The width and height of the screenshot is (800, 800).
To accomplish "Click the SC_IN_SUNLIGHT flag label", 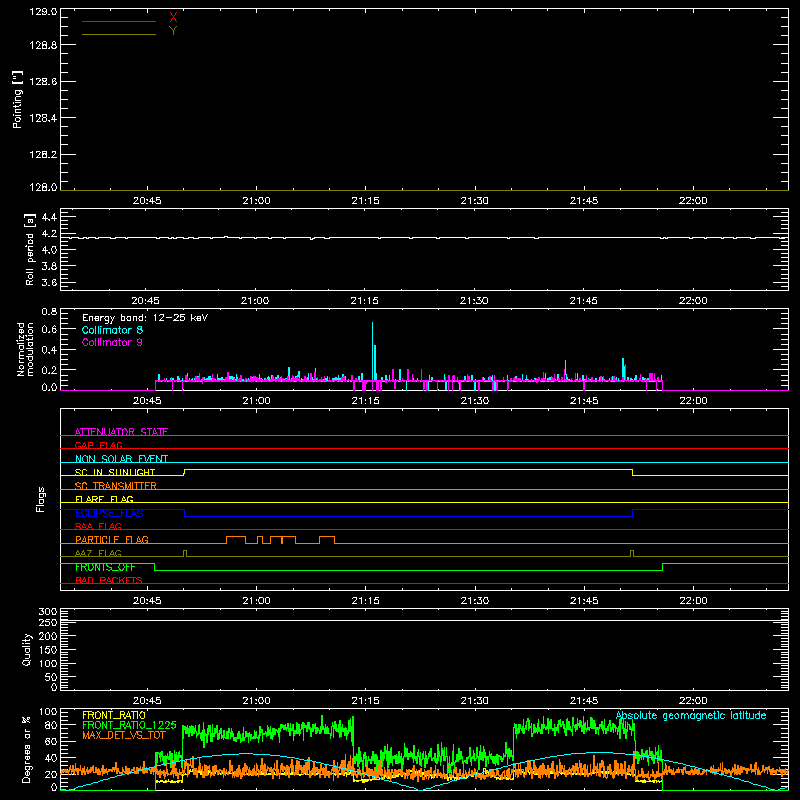I will [115, 472].
